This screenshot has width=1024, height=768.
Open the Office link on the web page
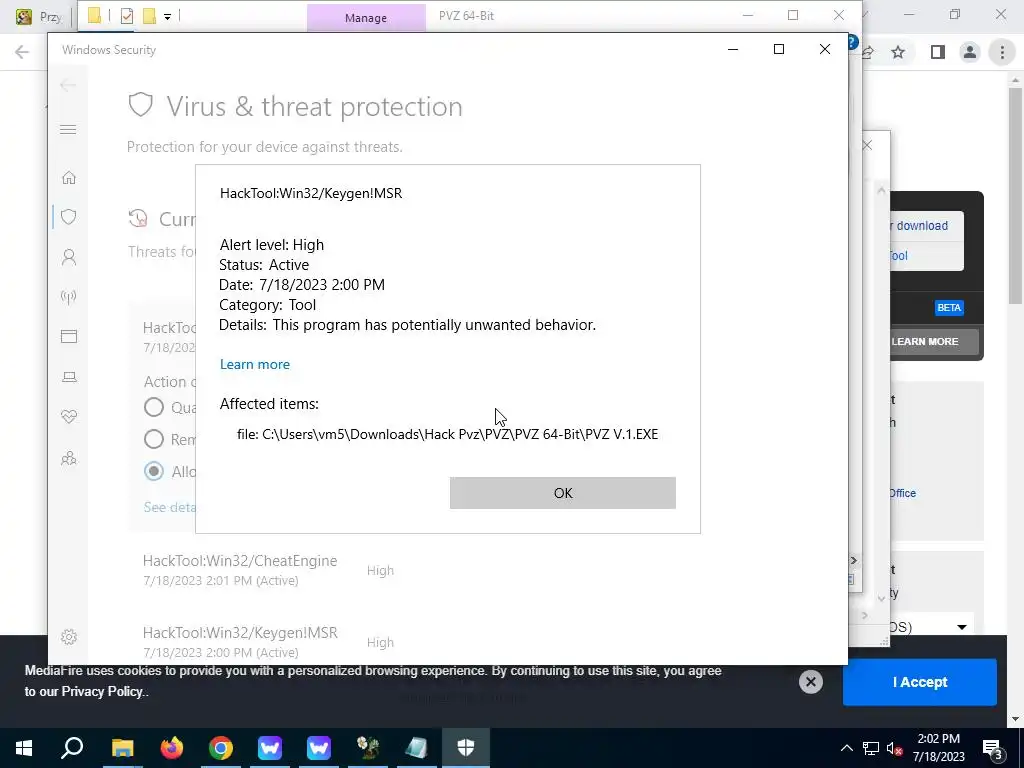click(902, 493)
